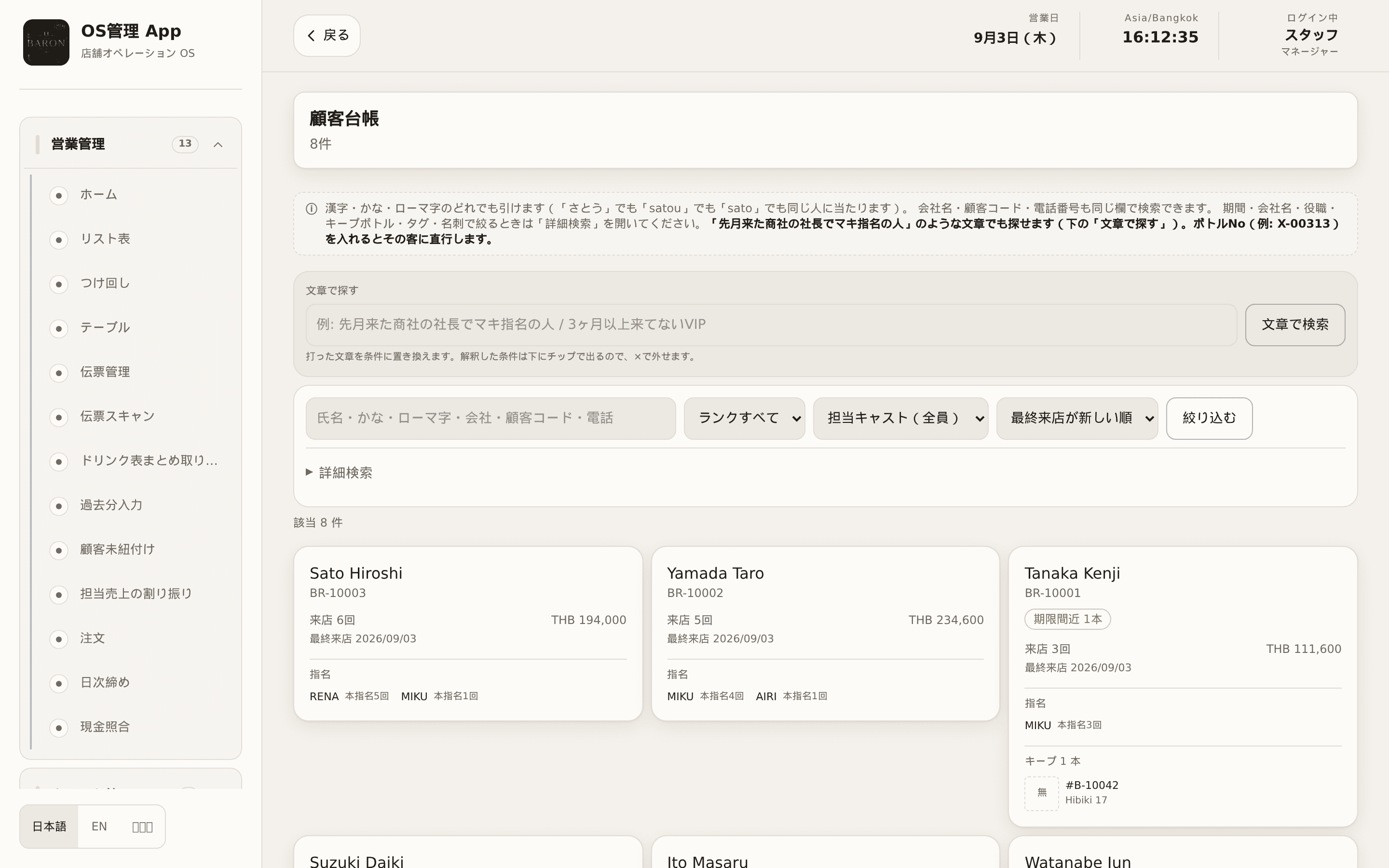Click the BARON app logo
Viewport: 1389px width, 868px height.
click(46, 42)
